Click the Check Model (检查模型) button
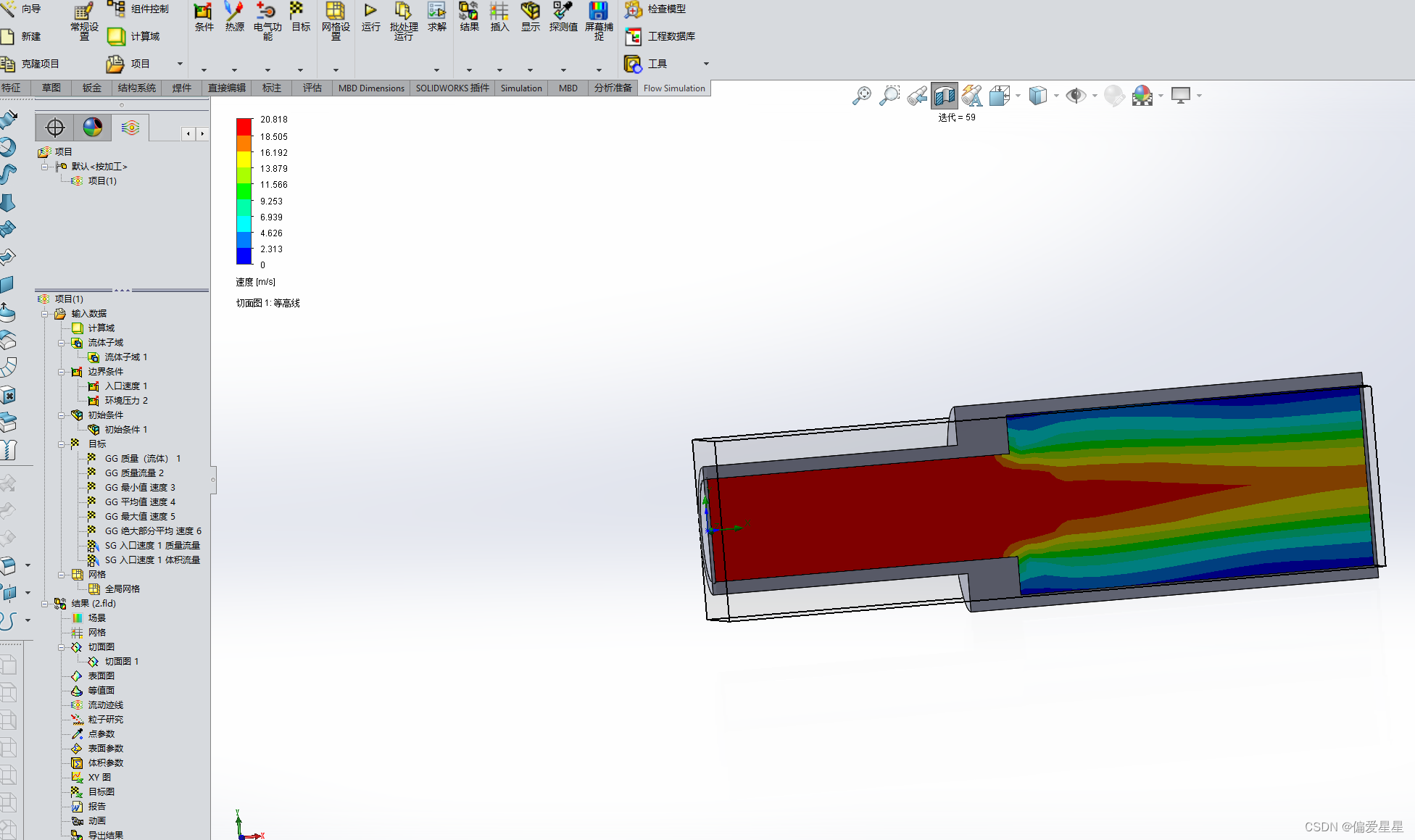This screenshot has width=1415, height=840. point(665,9)
